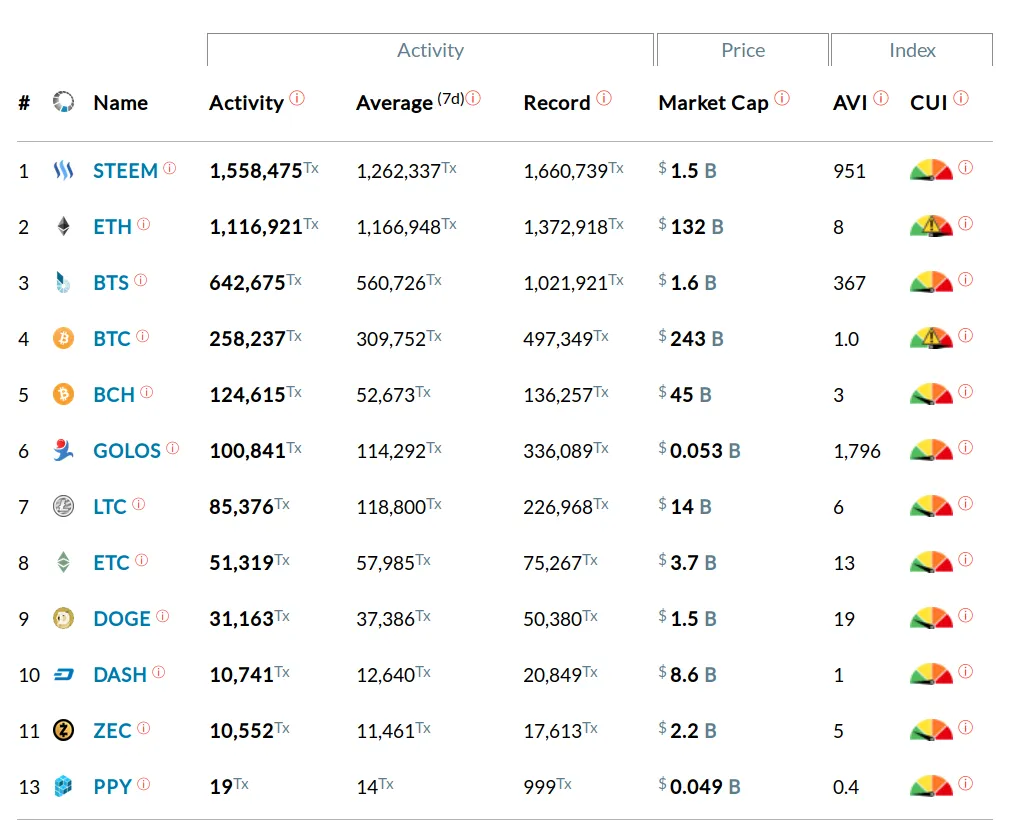Open the DOGE coin link
This screenshot has width=1012, height=829.
tap(121, 619)
